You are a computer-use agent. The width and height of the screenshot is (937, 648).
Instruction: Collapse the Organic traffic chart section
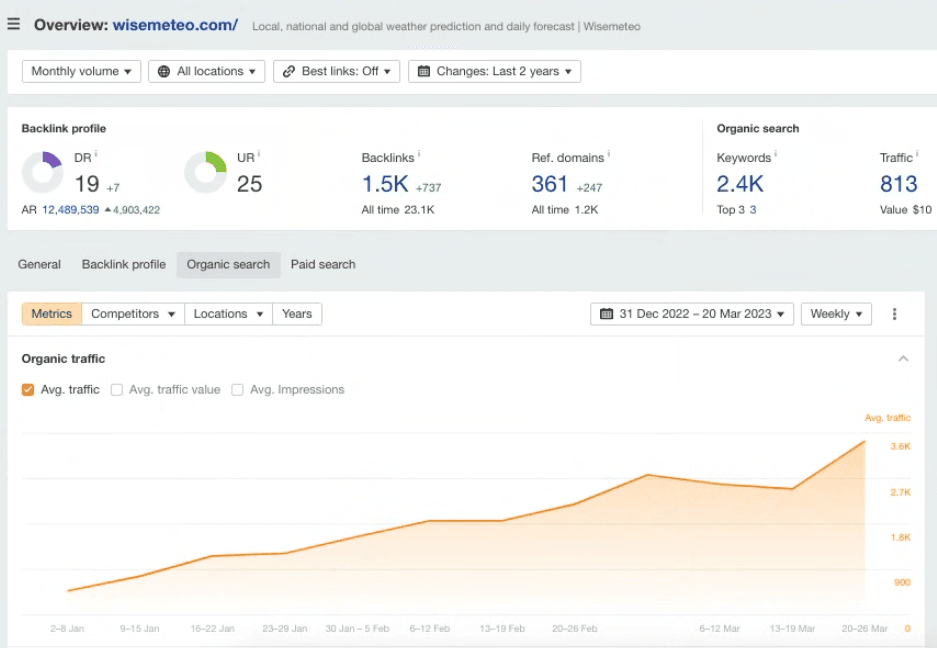(903, 359)
